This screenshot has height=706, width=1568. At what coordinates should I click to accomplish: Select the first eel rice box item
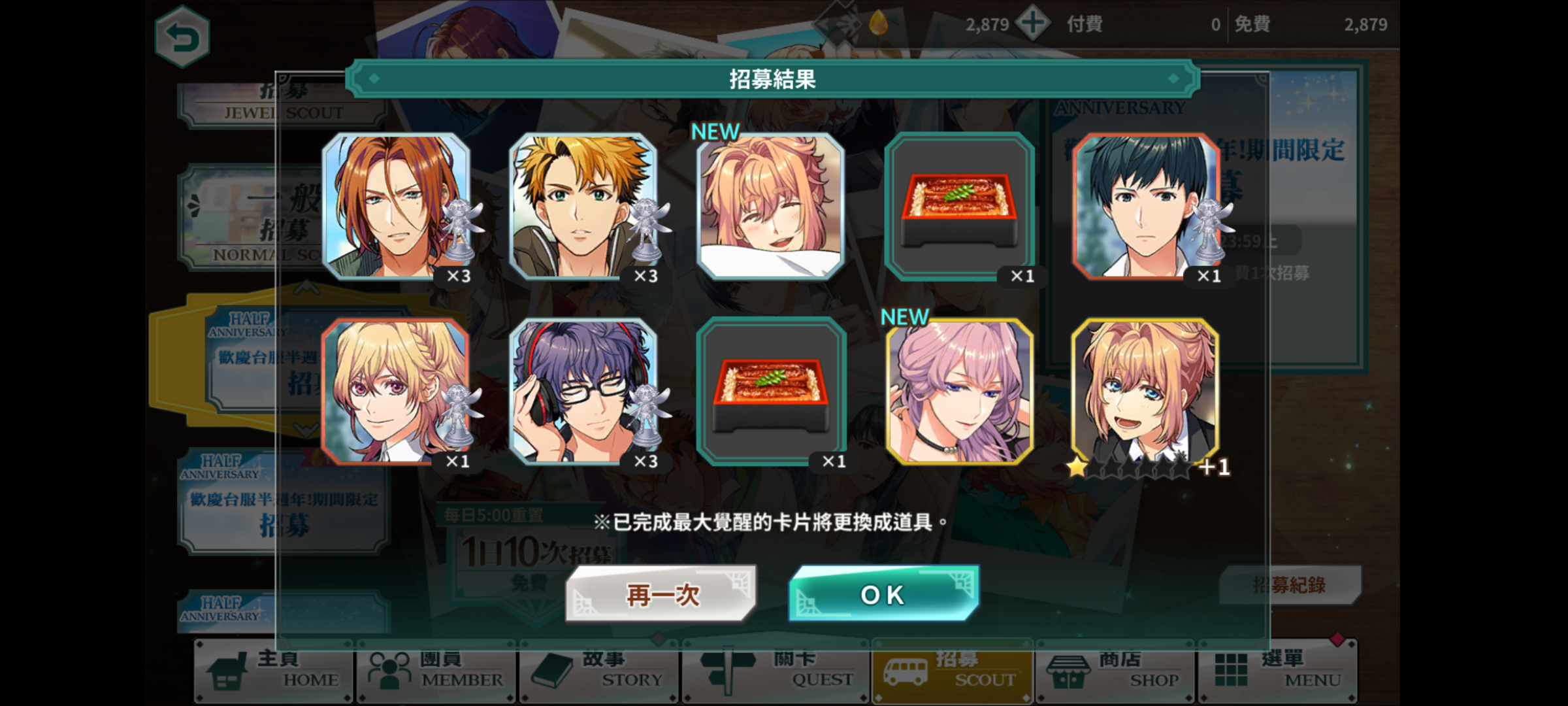click(959, 206)
